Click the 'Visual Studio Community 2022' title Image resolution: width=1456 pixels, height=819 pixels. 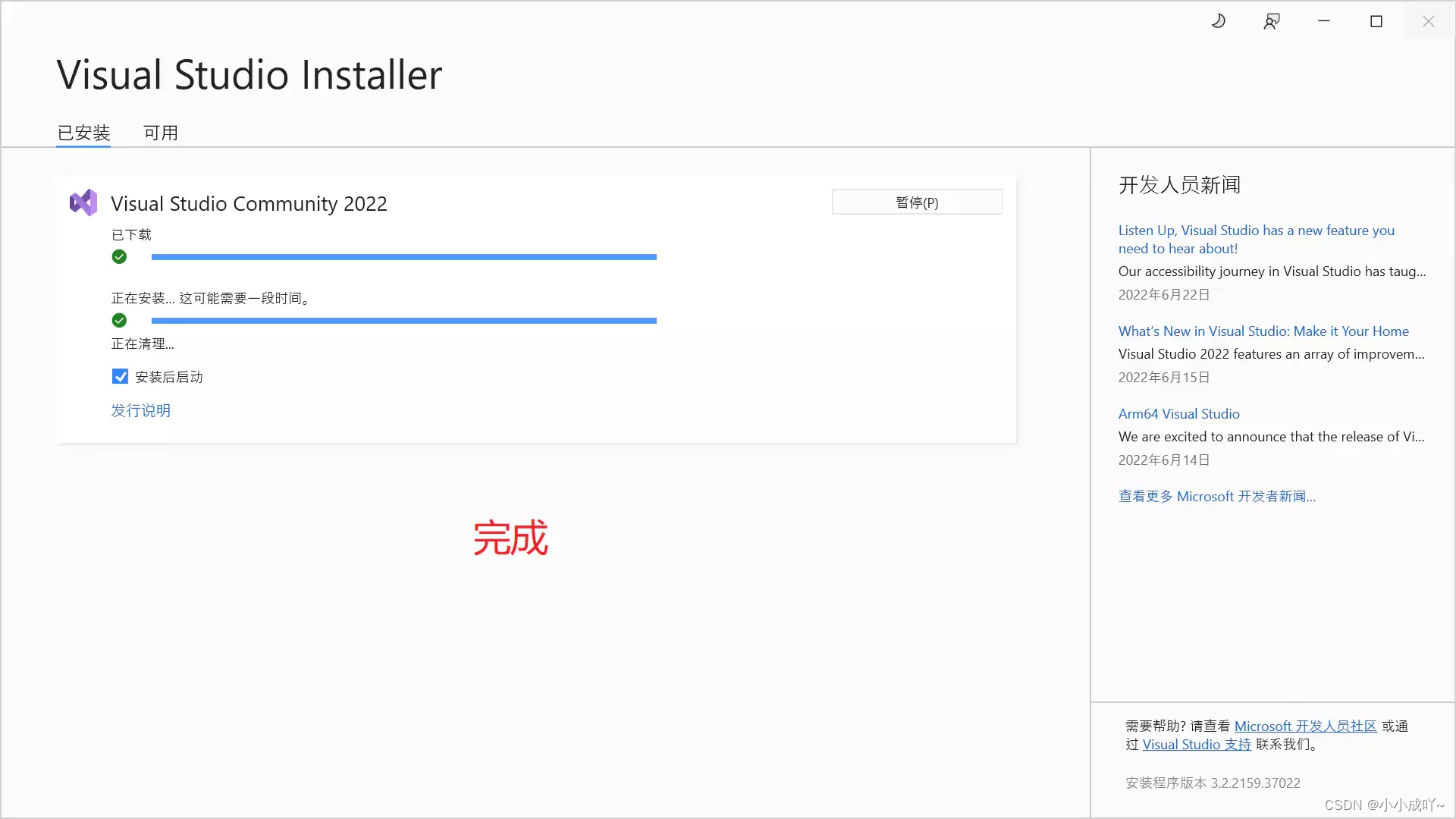point(249,203)
